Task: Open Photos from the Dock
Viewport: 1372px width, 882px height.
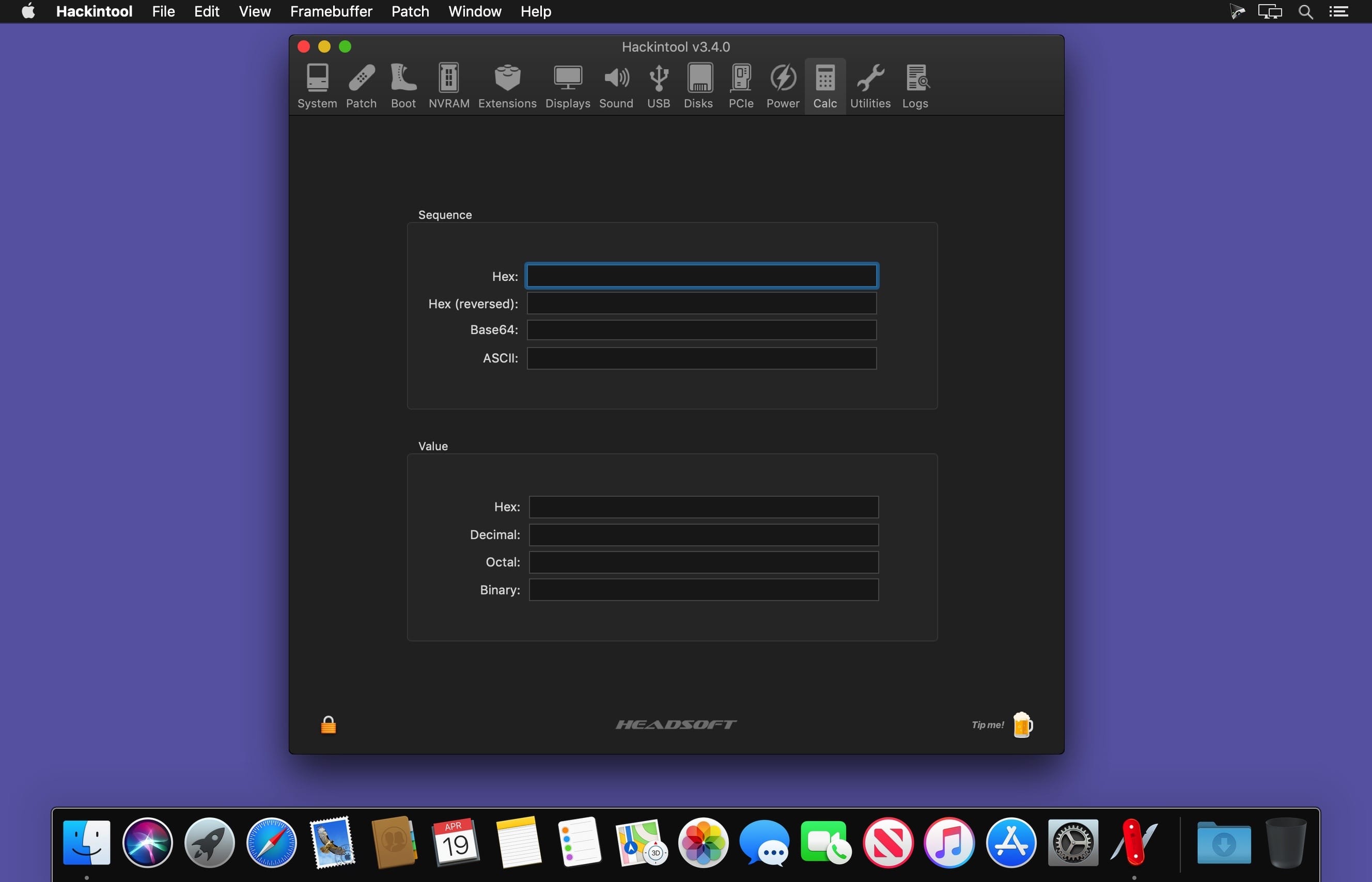Action: pos(704,842)
